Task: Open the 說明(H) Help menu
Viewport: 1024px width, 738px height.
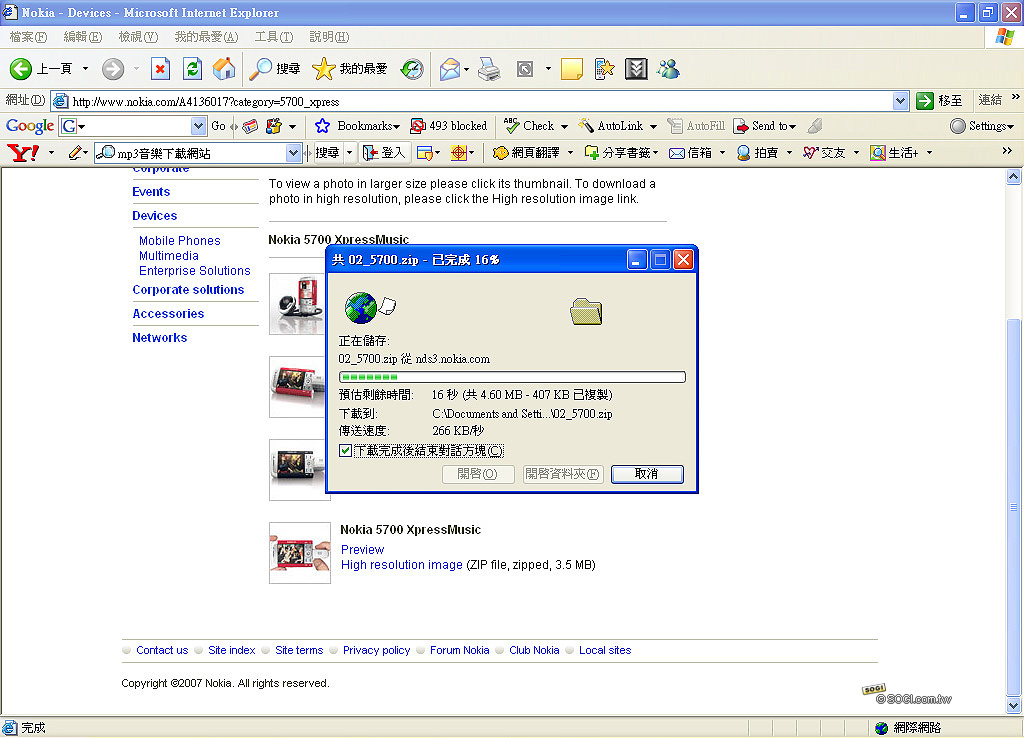Action: 329,37
